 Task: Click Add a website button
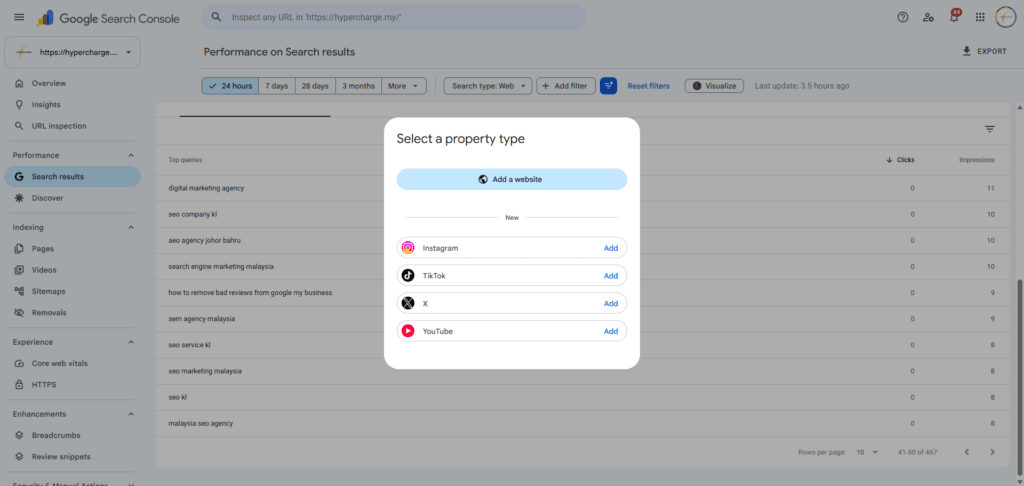512,179
